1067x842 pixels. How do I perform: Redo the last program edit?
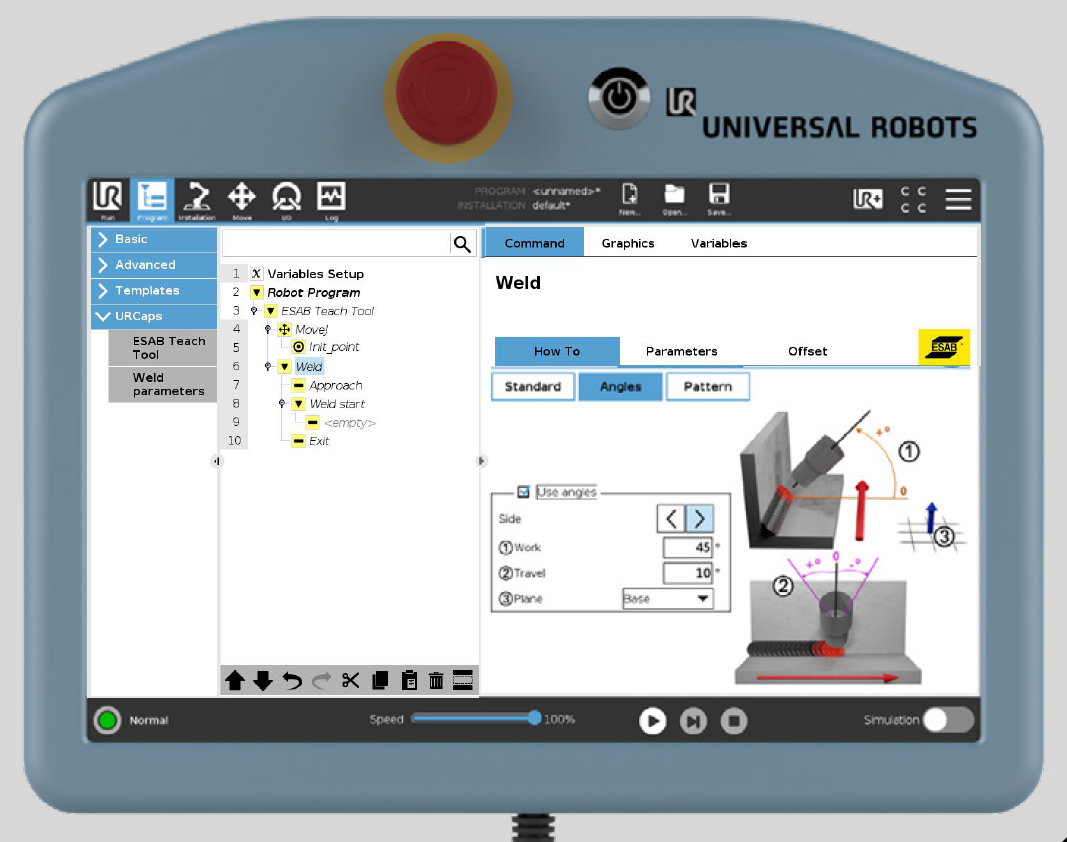(x=321, y=680)
